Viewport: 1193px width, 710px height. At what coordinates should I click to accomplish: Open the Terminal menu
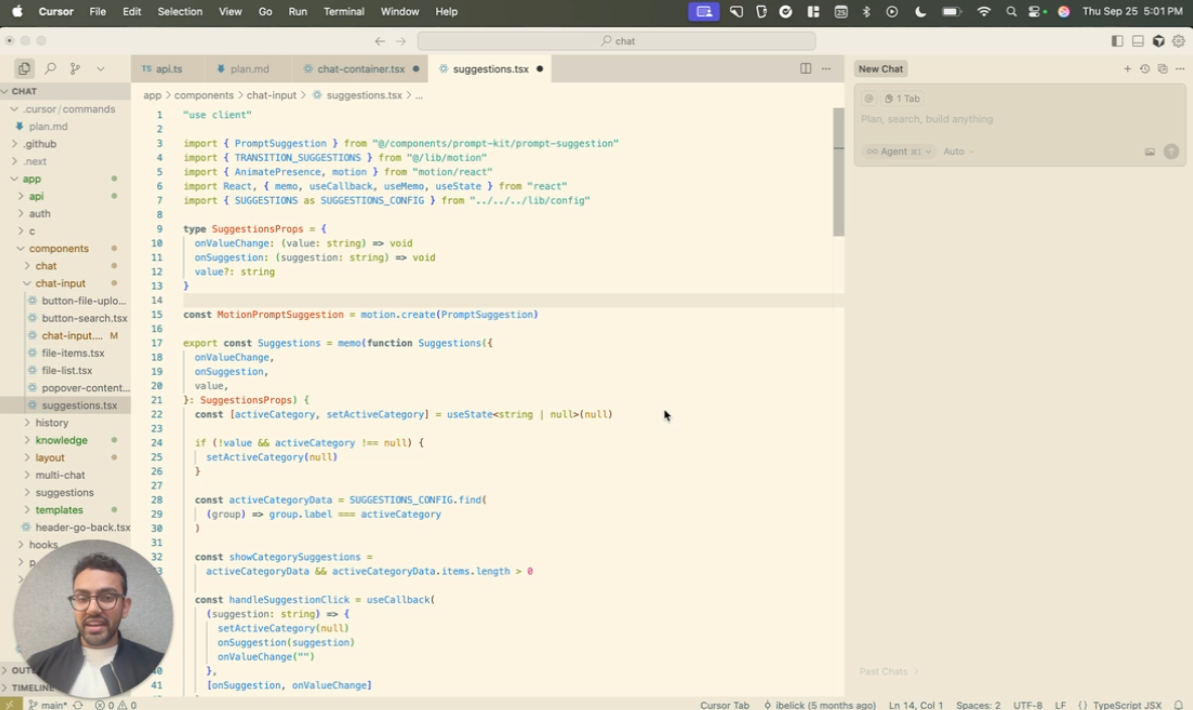[x=343, y=12]
